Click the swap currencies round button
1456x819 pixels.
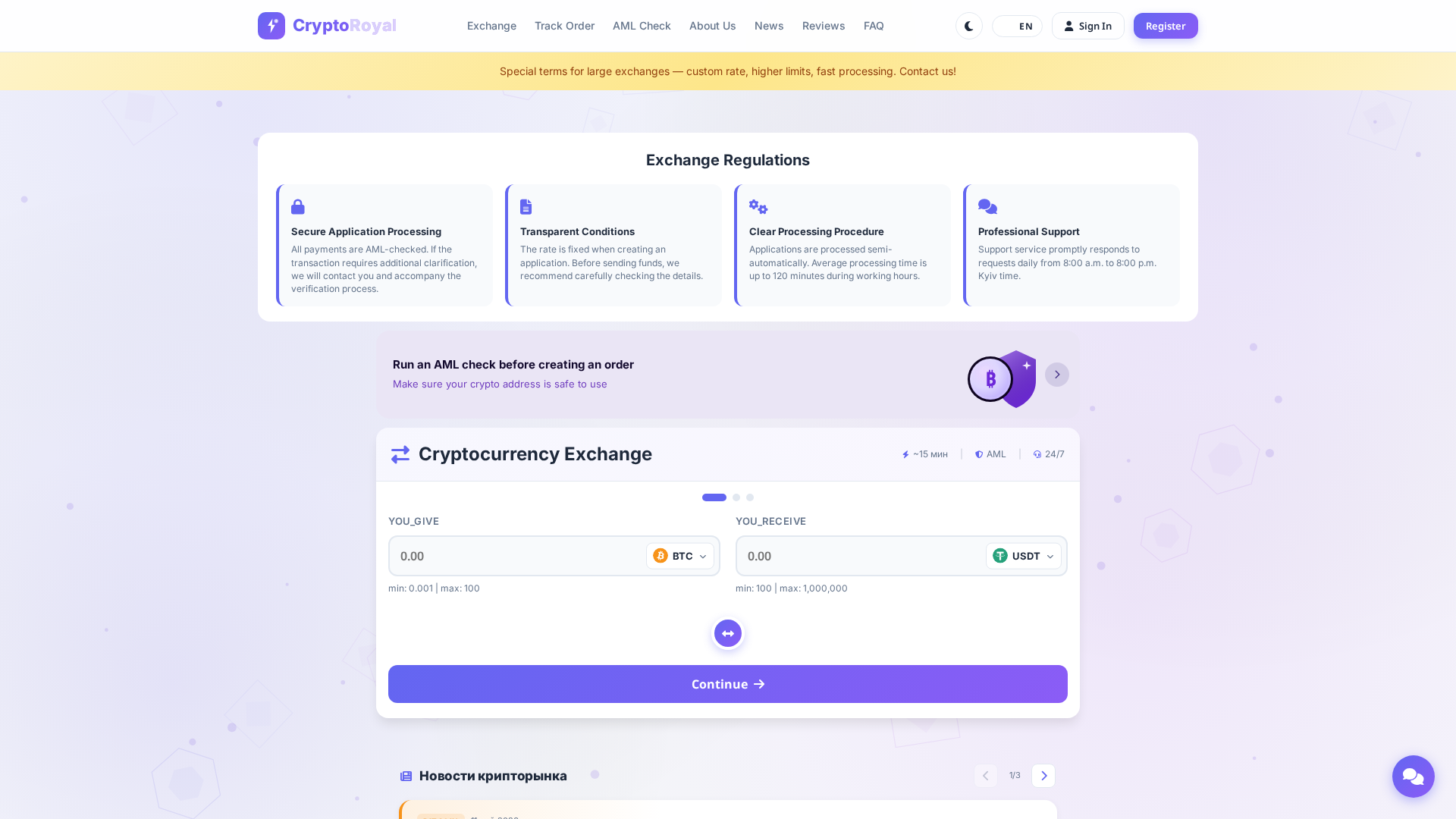tap(728, 633)
